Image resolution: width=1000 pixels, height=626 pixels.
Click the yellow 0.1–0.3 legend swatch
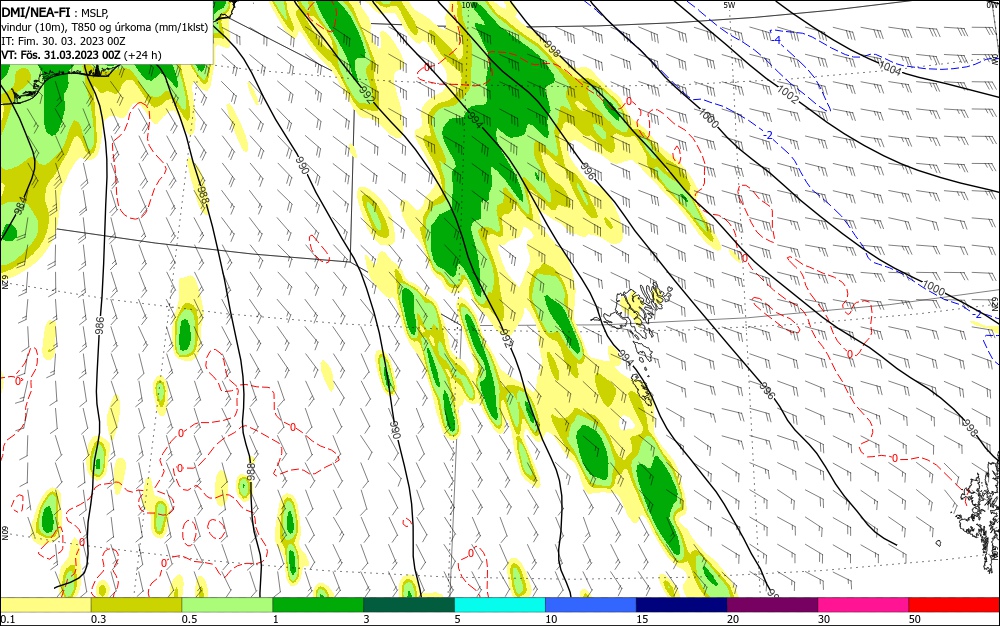coord(45,605)
